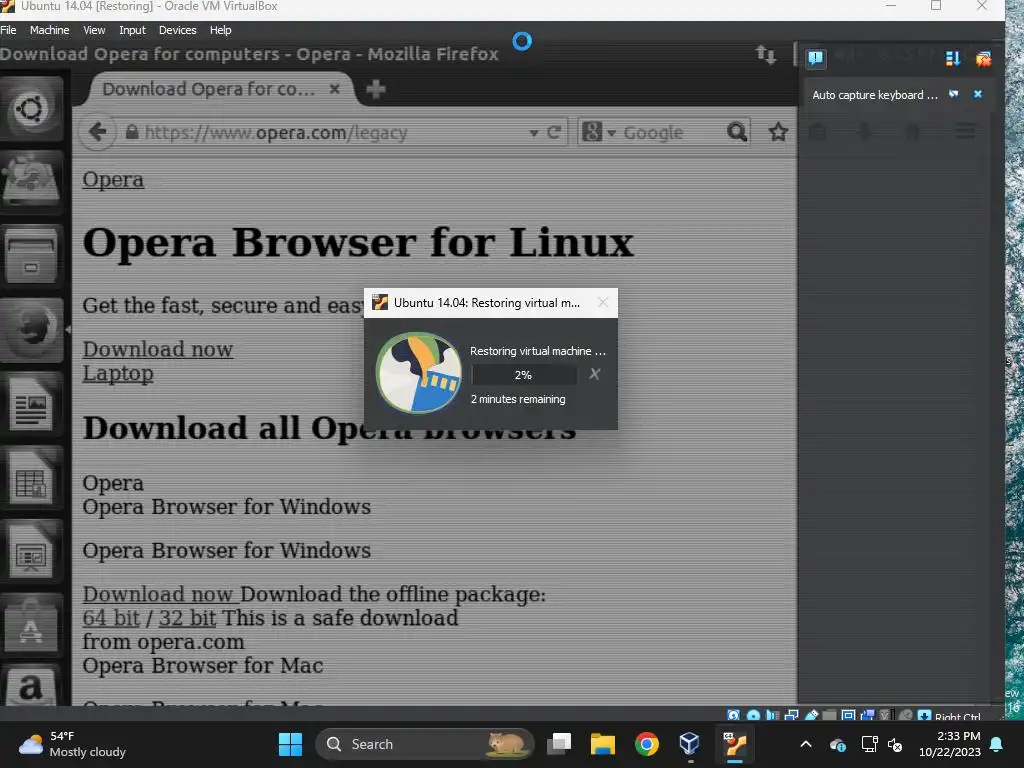Click the notification sort order icon
This screenshot has width=1024, height=768.
pos(953,59)
